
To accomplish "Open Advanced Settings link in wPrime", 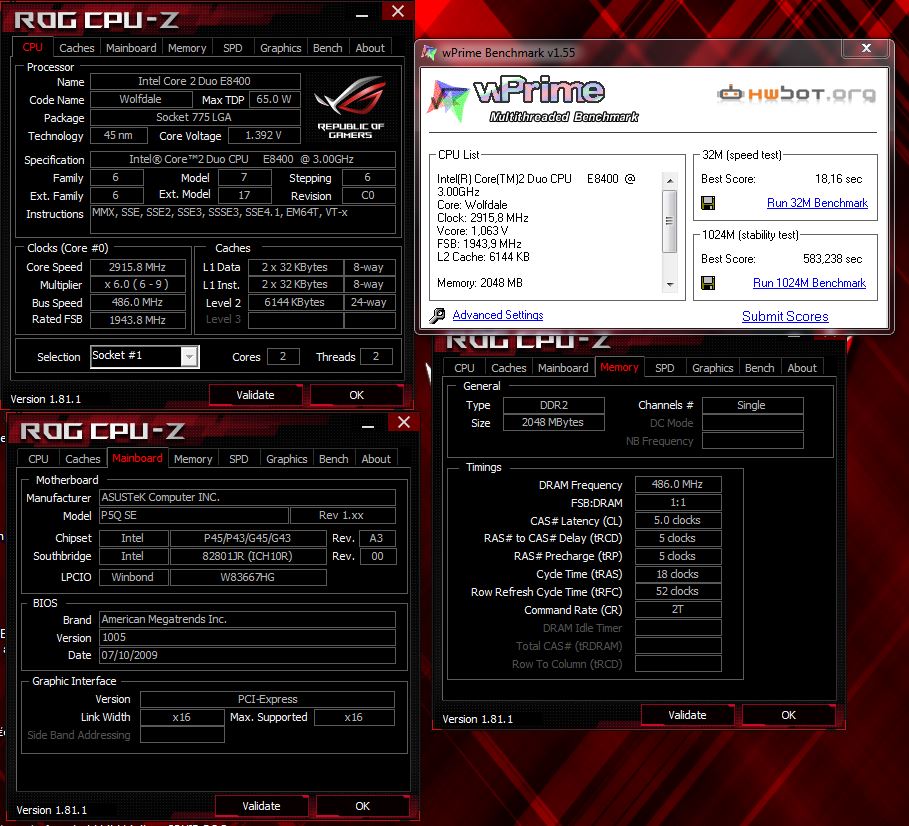I will (x=497, y=315).
